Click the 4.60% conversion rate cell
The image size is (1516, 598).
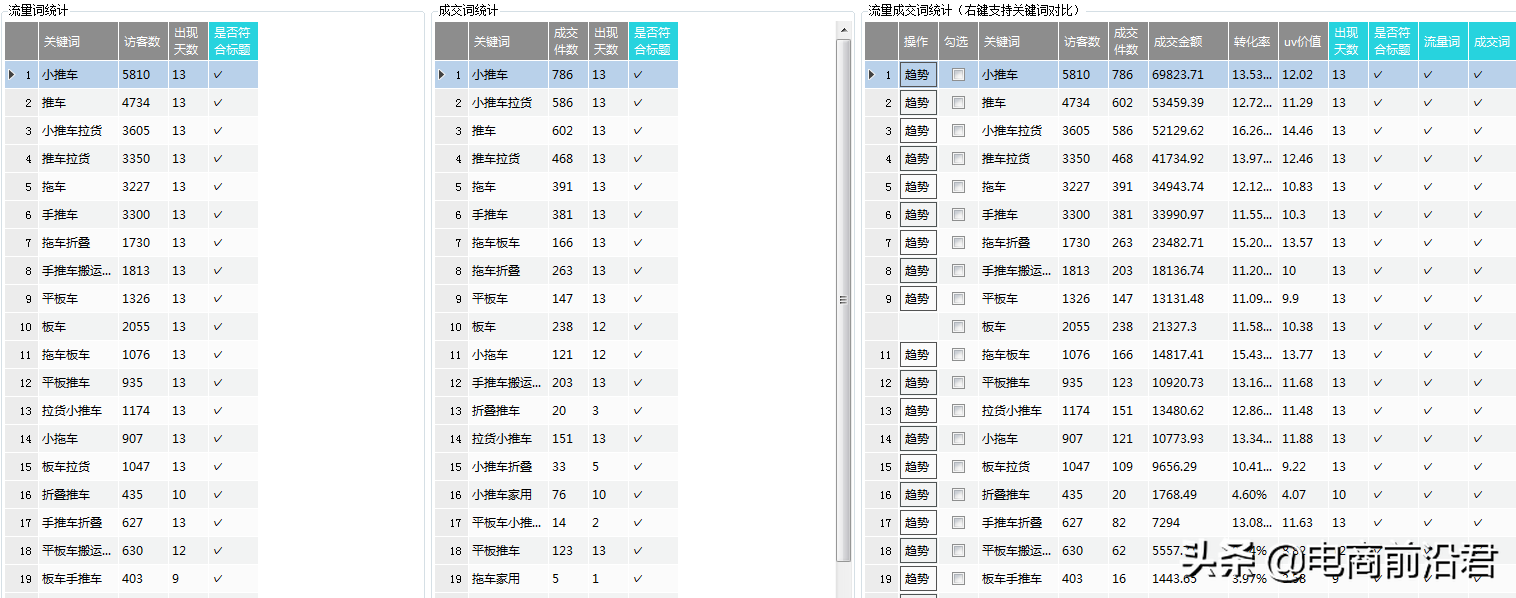click(1253, 495)
